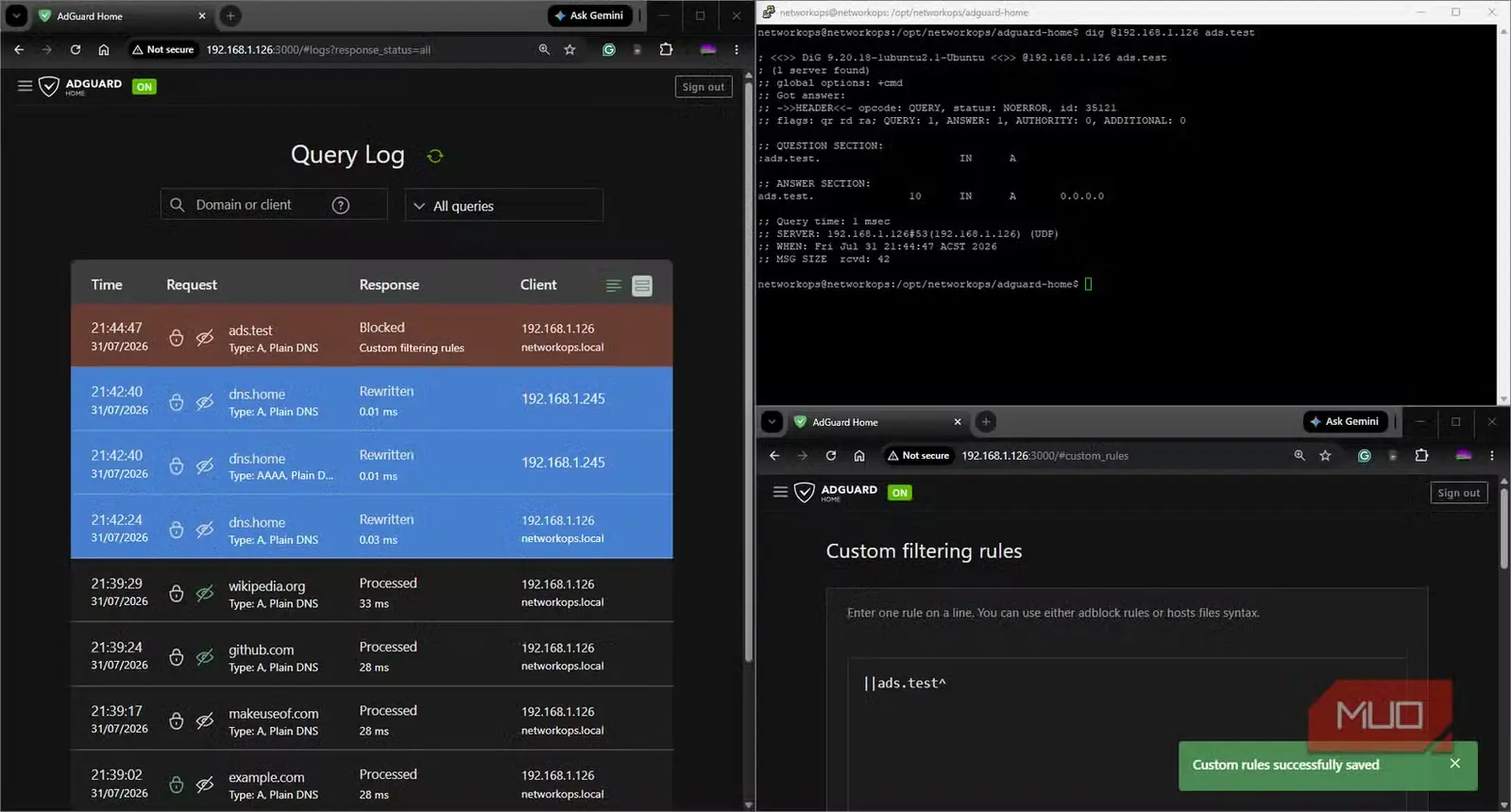This screenshot has width=1511, height=812.
Task: Click lock icon on wikipedia.org row
Action: (177, 593)
